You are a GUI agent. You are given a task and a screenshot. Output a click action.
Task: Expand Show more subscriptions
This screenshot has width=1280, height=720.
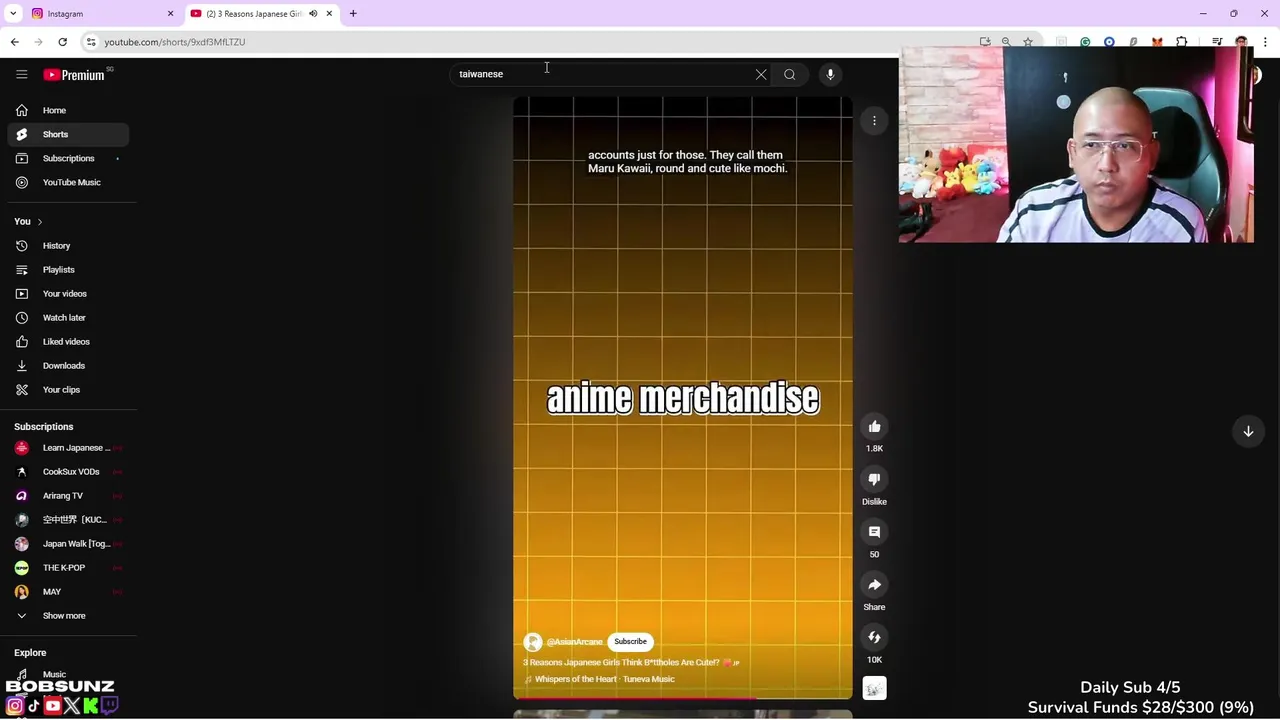click(x=68, y=615)
